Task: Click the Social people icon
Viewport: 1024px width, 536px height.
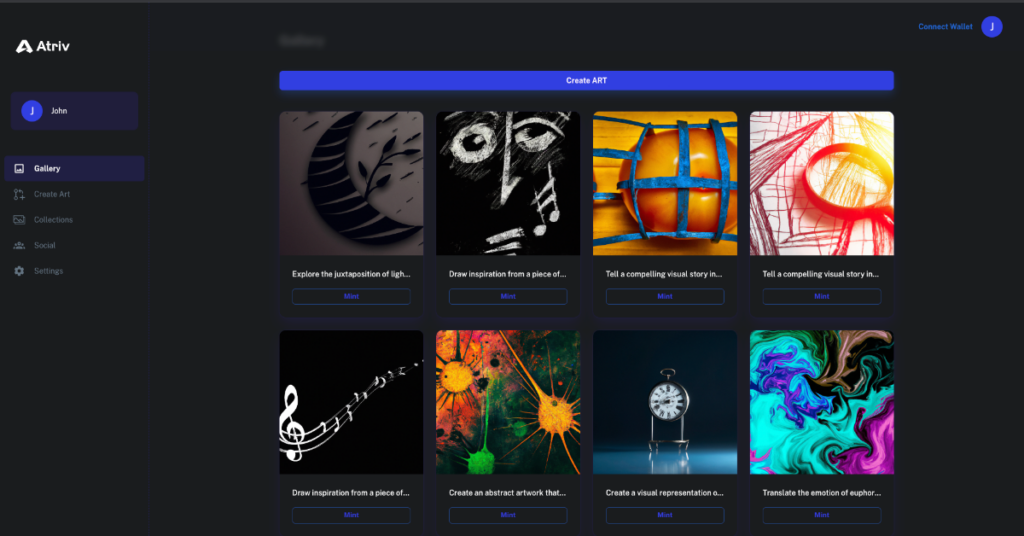Action: (x=19, y=245)
